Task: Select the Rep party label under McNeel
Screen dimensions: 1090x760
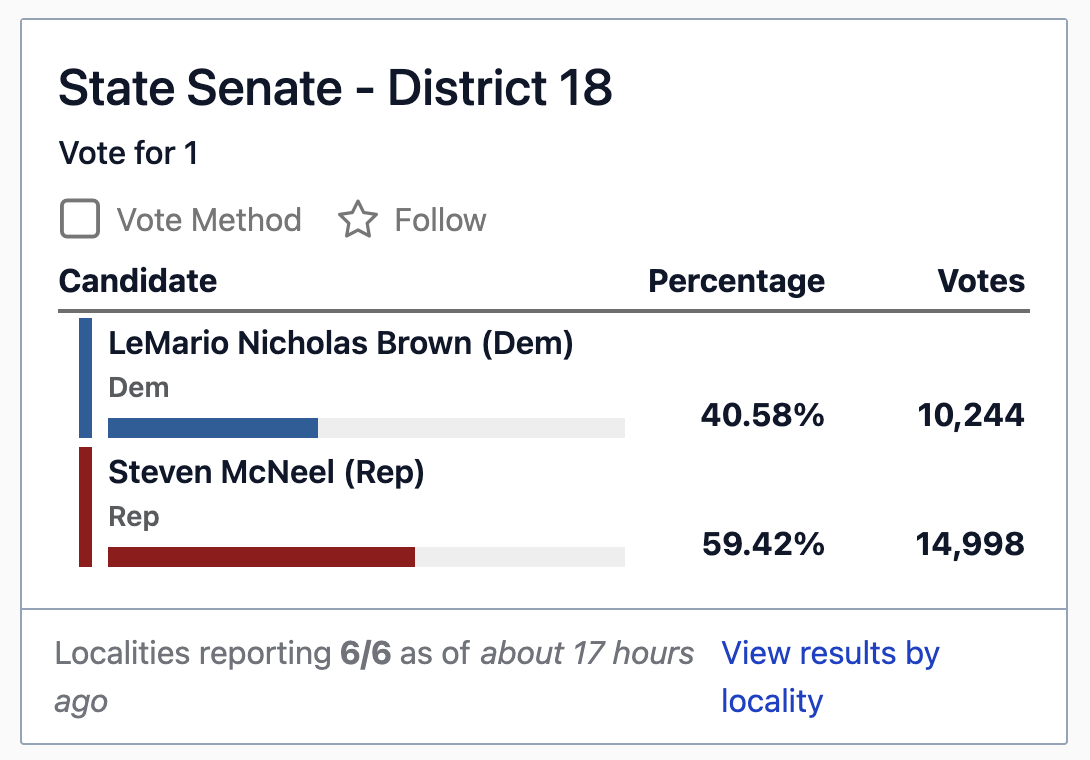Action: coord(134,517)
